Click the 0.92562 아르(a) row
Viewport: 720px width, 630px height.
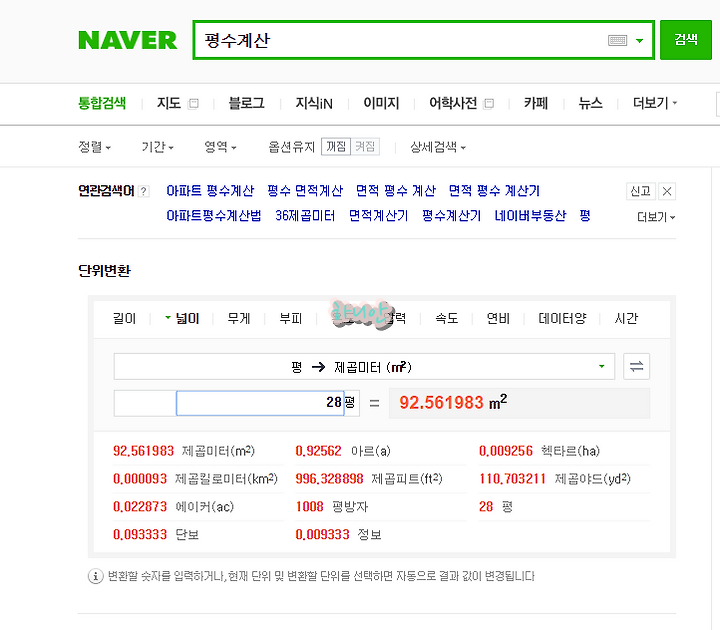pyautogui.click(x=343, y=451)
